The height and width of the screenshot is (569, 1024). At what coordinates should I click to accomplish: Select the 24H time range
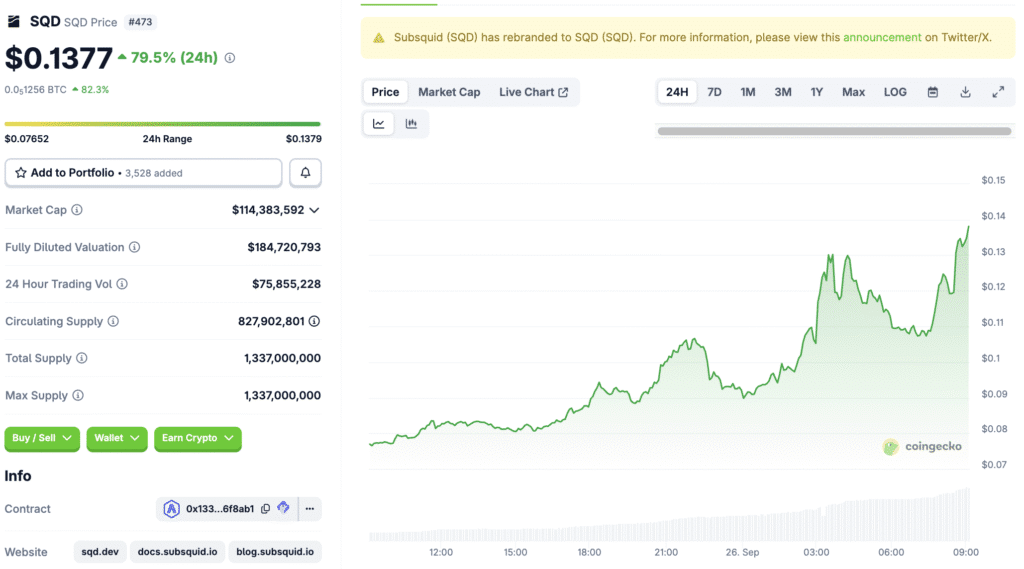(x=677, y=92)
